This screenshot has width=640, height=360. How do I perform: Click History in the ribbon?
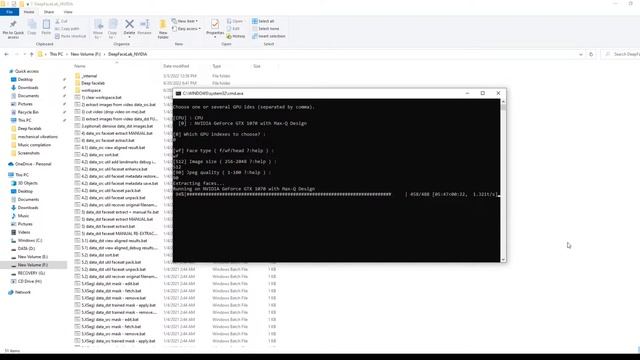pos(236,36)
